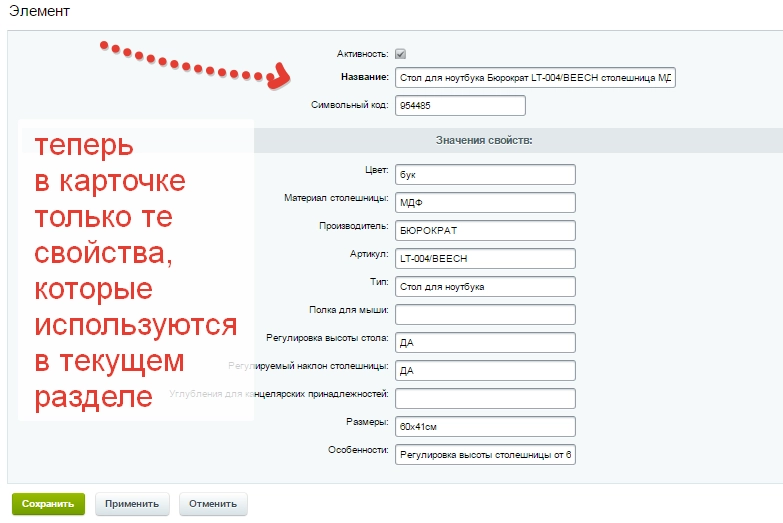Click the Значения свойств section header

tap(484, 140)
